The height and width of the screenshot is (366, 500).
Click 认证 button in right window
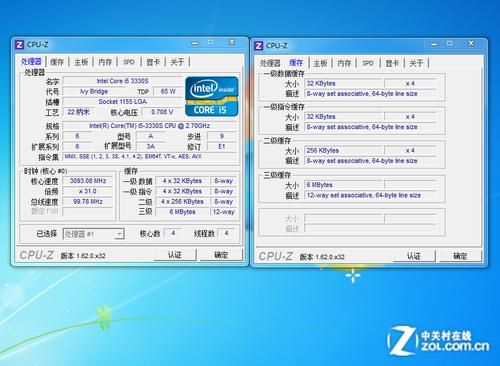pos(414,256)
